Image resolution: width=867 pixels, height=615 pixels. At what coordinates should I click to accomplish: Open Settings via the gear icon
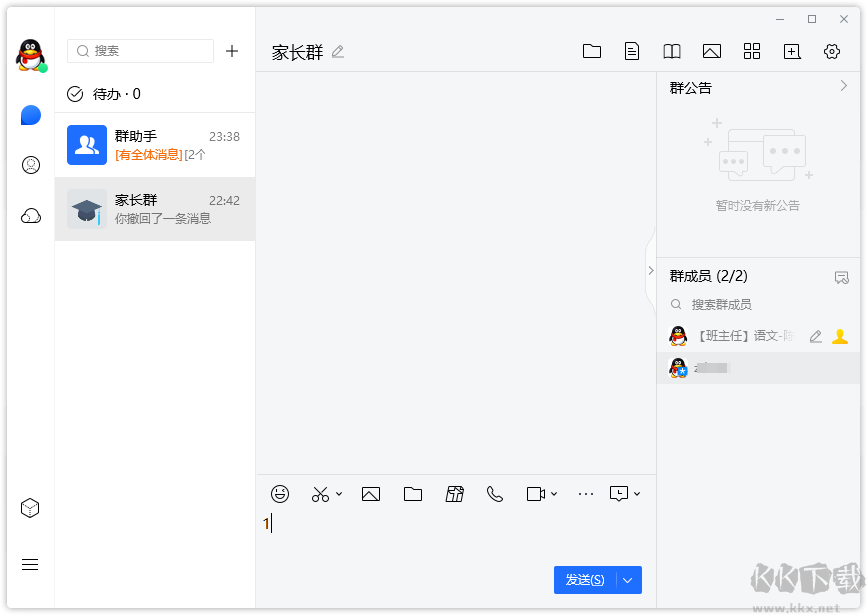tap(832, 50)
